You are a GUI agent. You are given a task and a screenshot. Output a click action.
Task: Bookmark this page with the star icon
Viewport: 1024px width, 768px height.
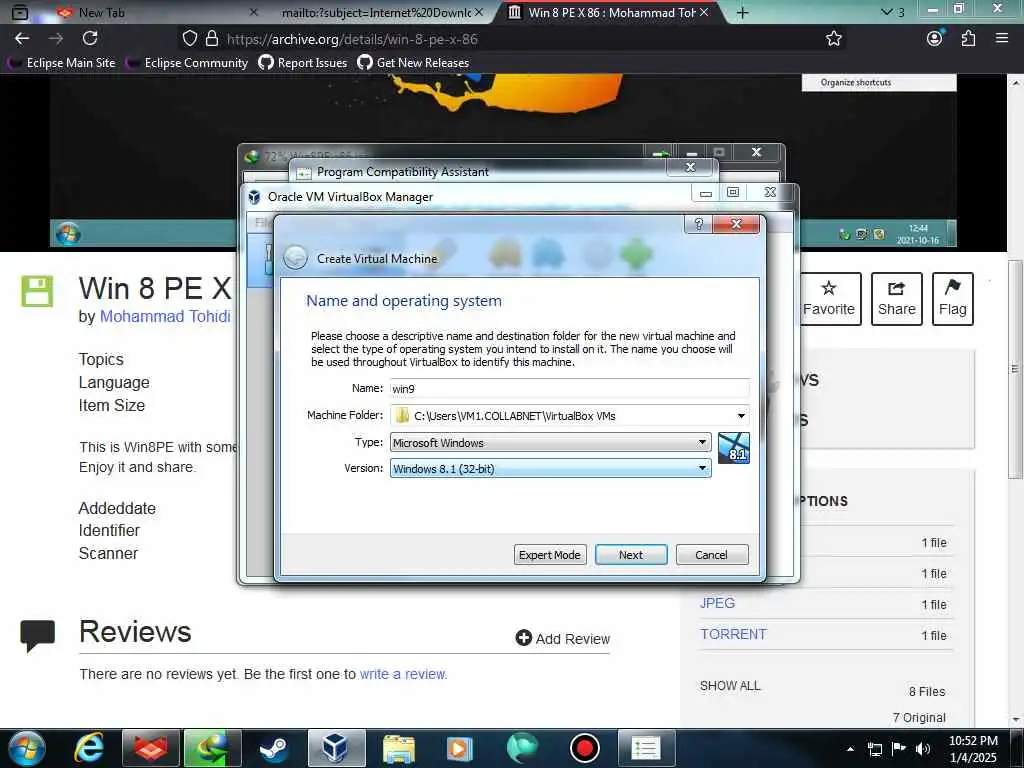click(x=833, y=39)
